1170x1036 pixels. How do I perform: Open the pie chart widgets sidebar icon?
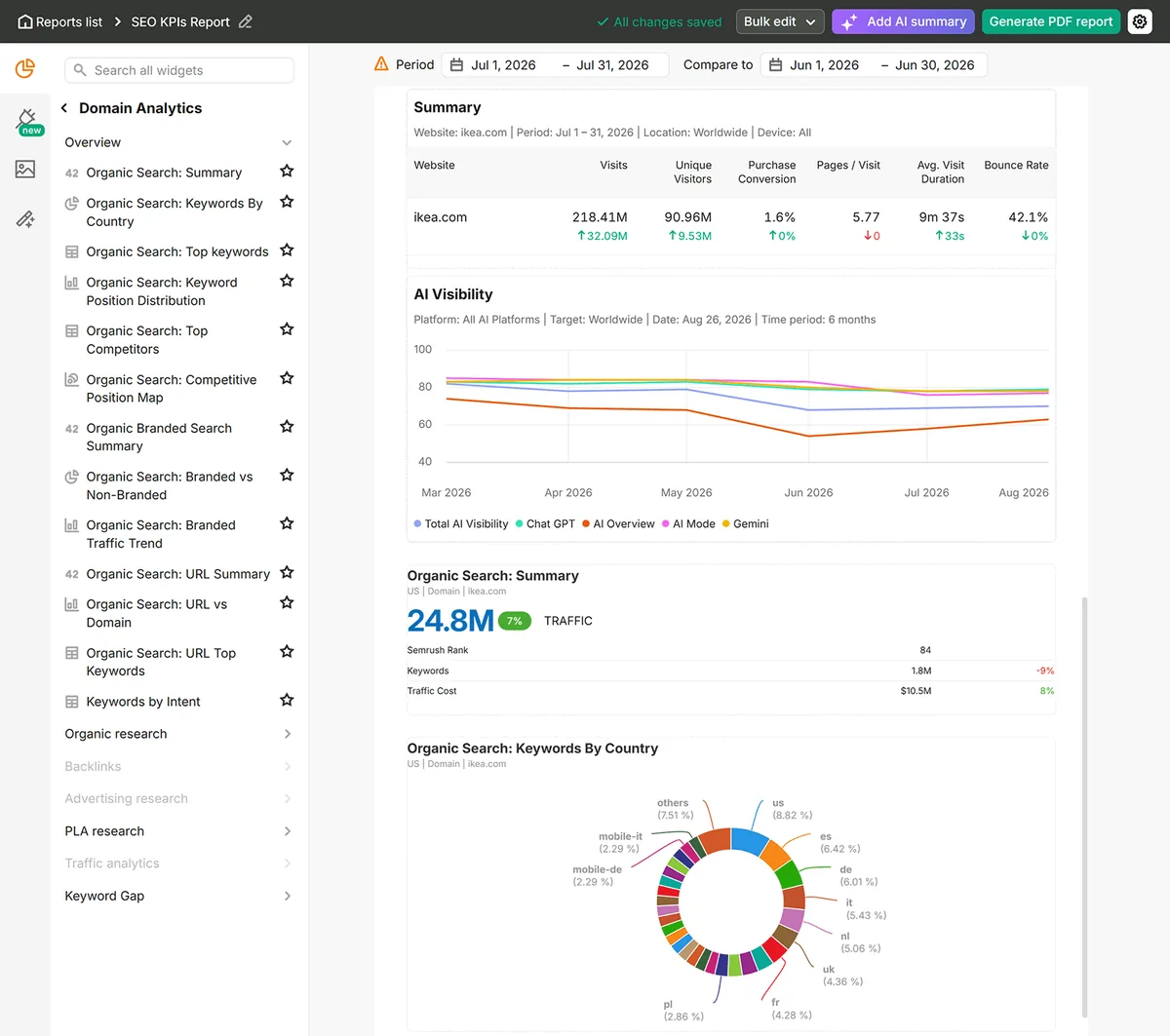coord(25,68)
